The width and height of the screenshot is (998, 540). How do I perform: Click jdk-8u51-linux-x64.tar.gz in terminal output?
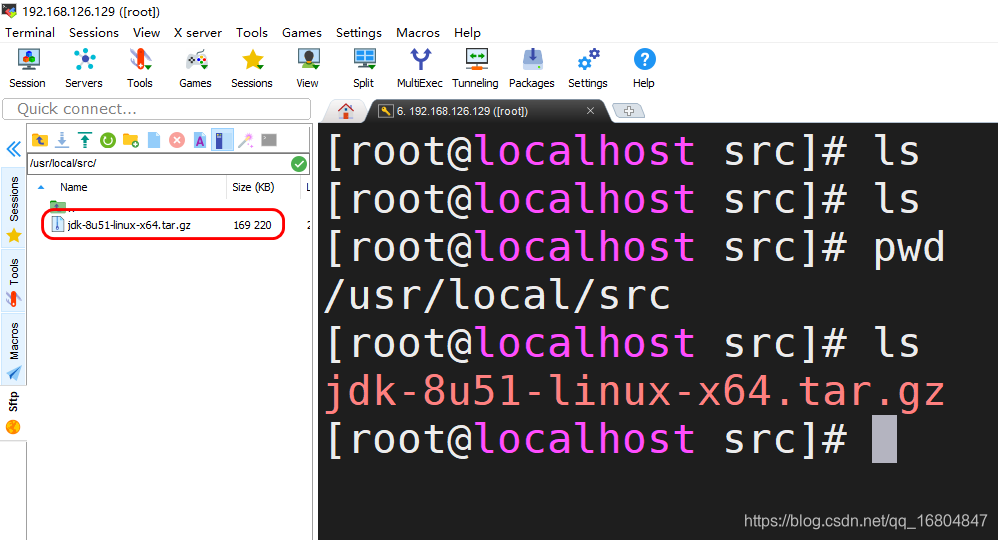coord(635,390)
